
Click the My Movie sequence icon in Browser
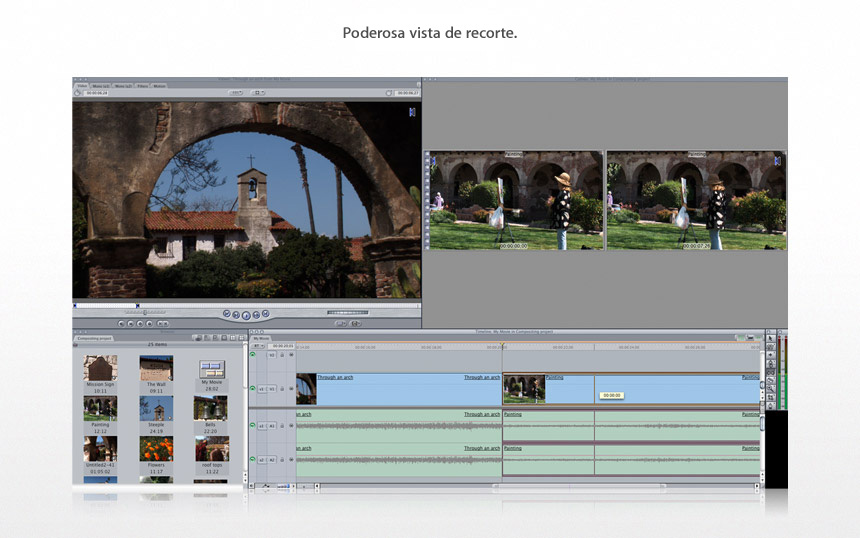212,368
